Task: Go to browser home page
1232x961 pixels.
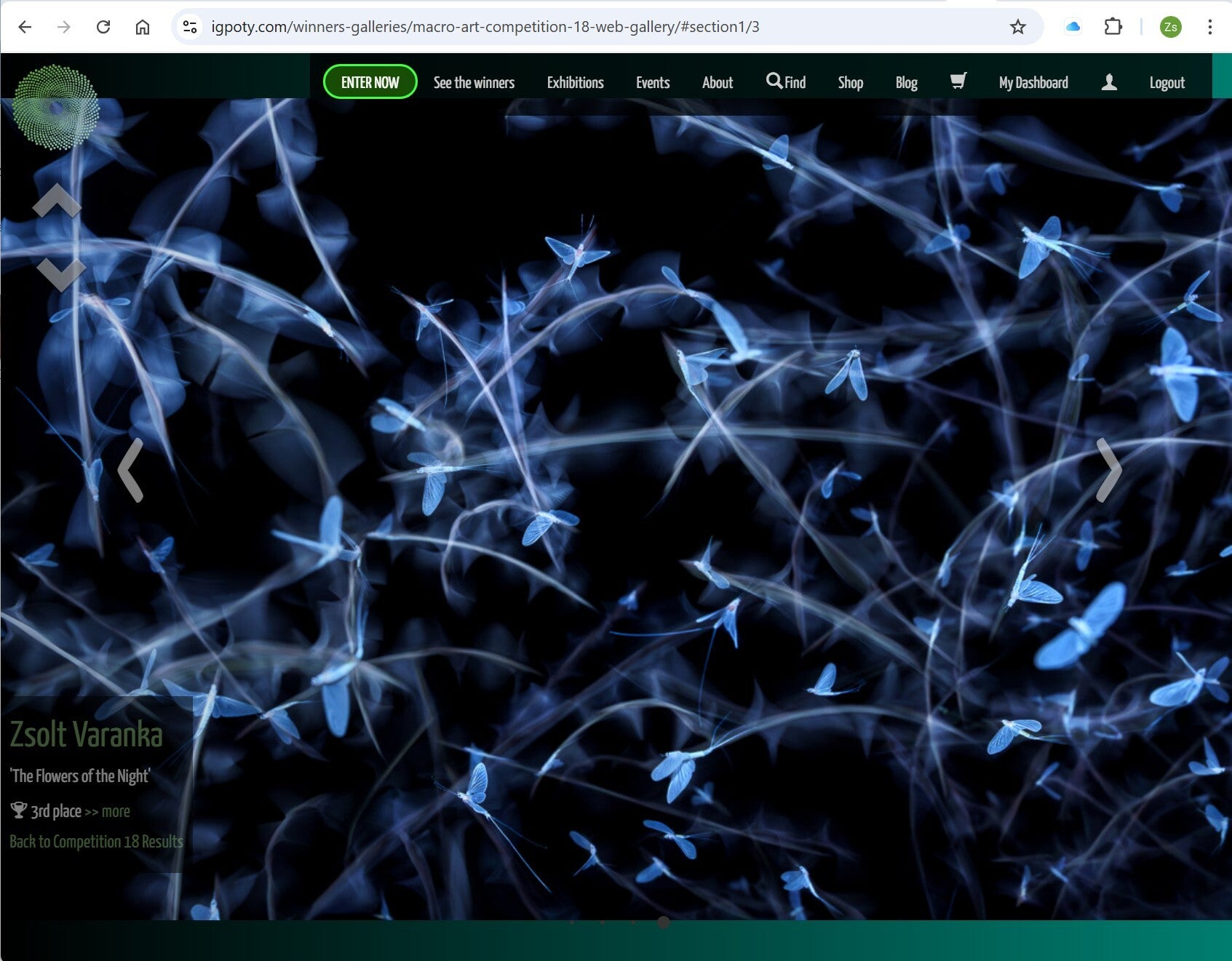Action: (143, 27)
